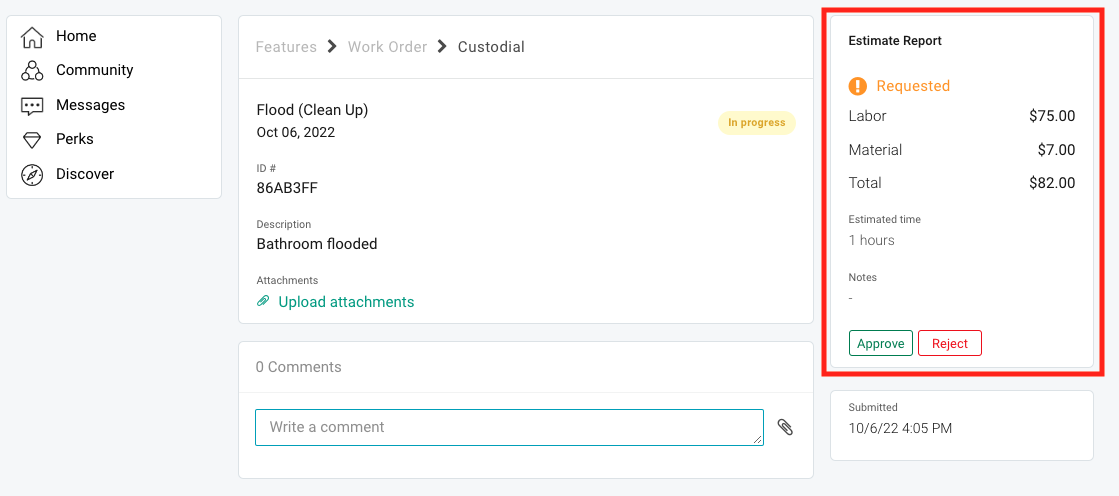Approve the estimate report
This screenshot has height=496, width=1119.
tap(880, 343)
